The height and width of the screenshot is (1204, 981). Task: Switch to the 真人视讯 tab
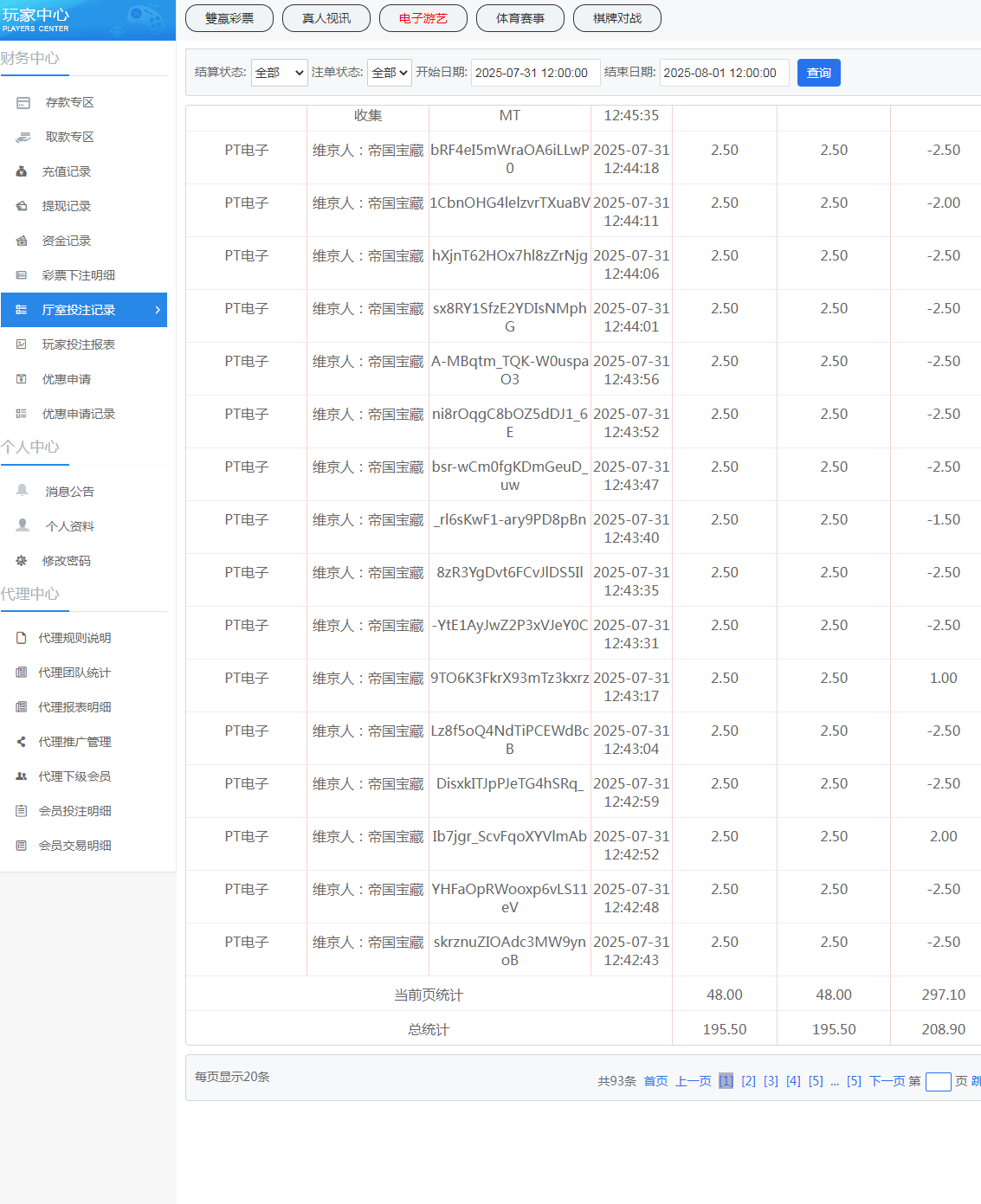click(x=326, y=18)
